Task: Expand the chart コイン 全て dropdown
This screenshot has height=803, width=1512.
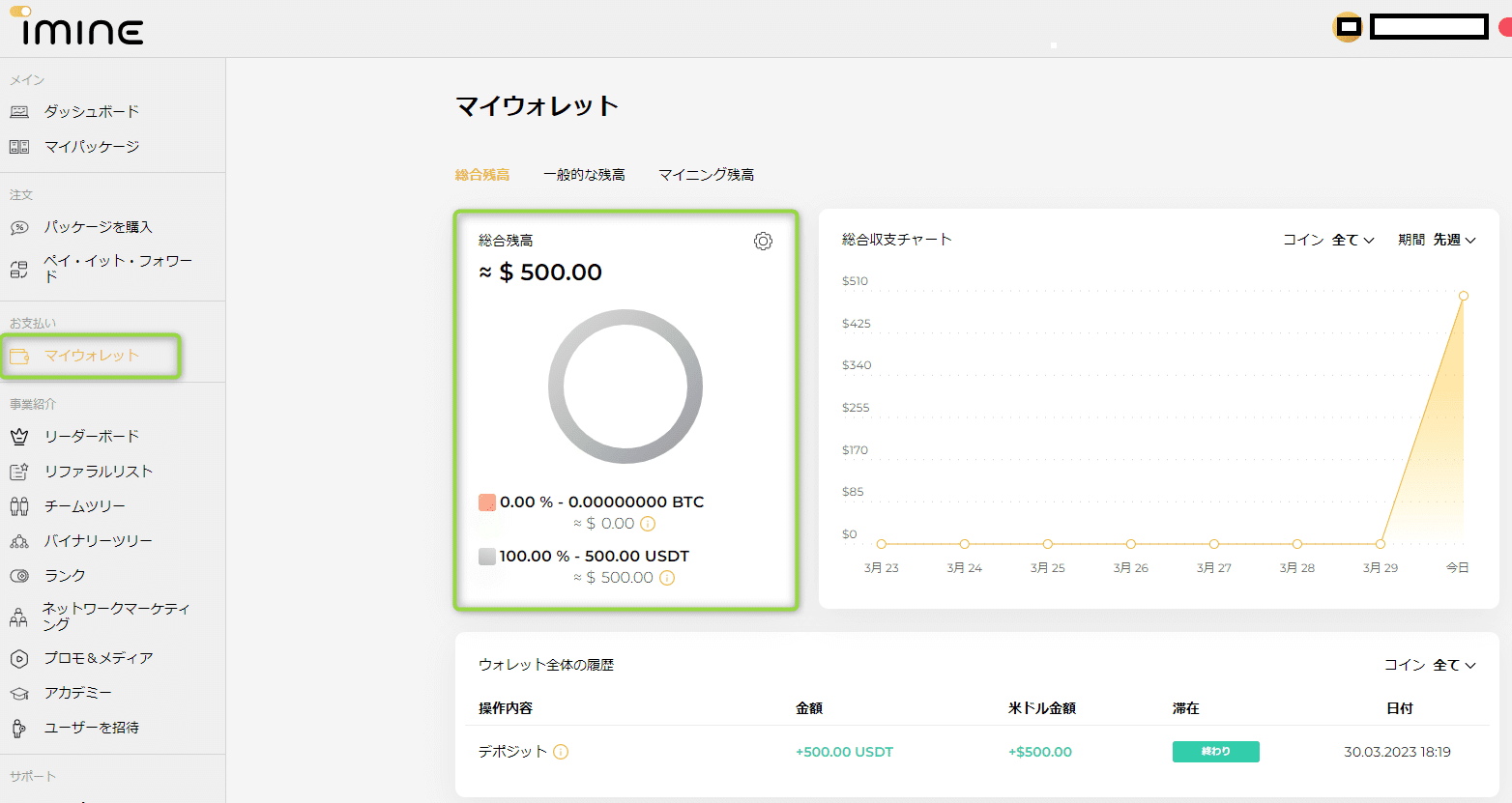Action: coord(1352,240)
